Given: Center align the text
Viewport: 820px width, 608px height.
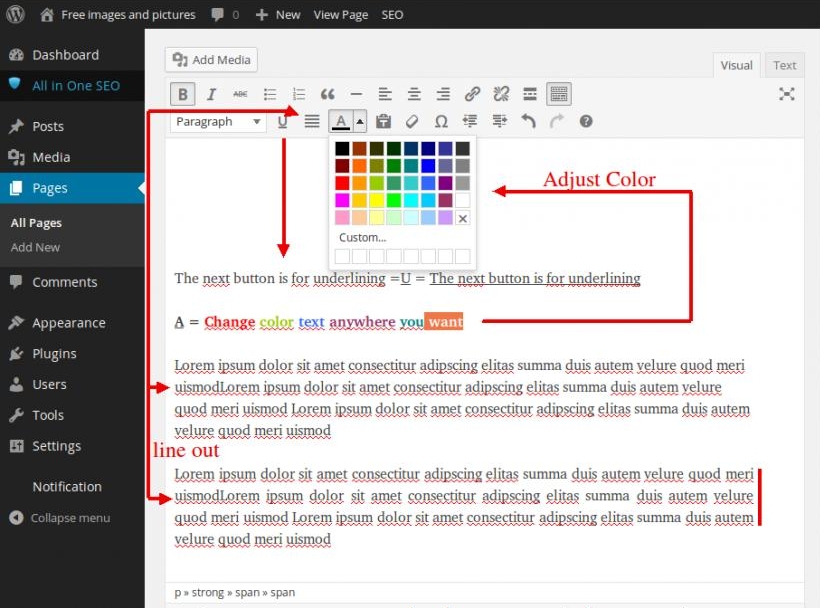Looking at the screenshot, I should coord(413,94).
